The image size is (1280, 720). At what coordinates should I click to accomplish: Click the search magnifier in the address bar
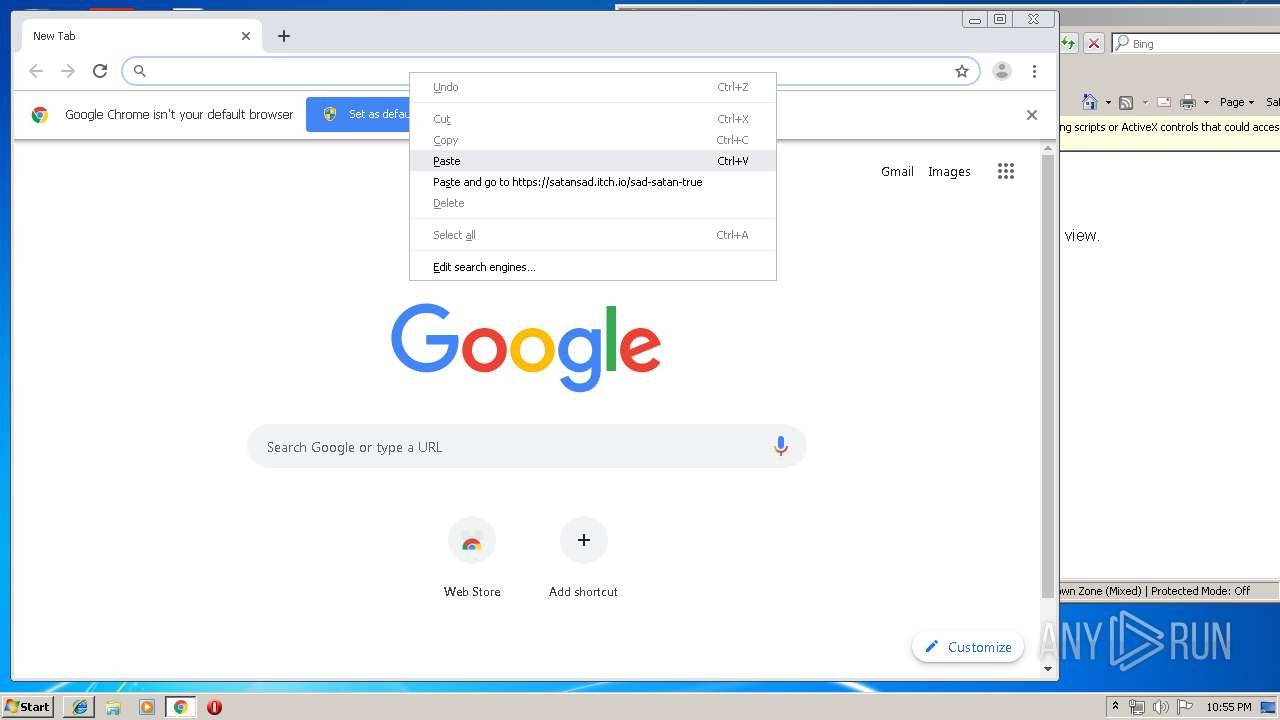pyautogui.click(x=140, y=71)
